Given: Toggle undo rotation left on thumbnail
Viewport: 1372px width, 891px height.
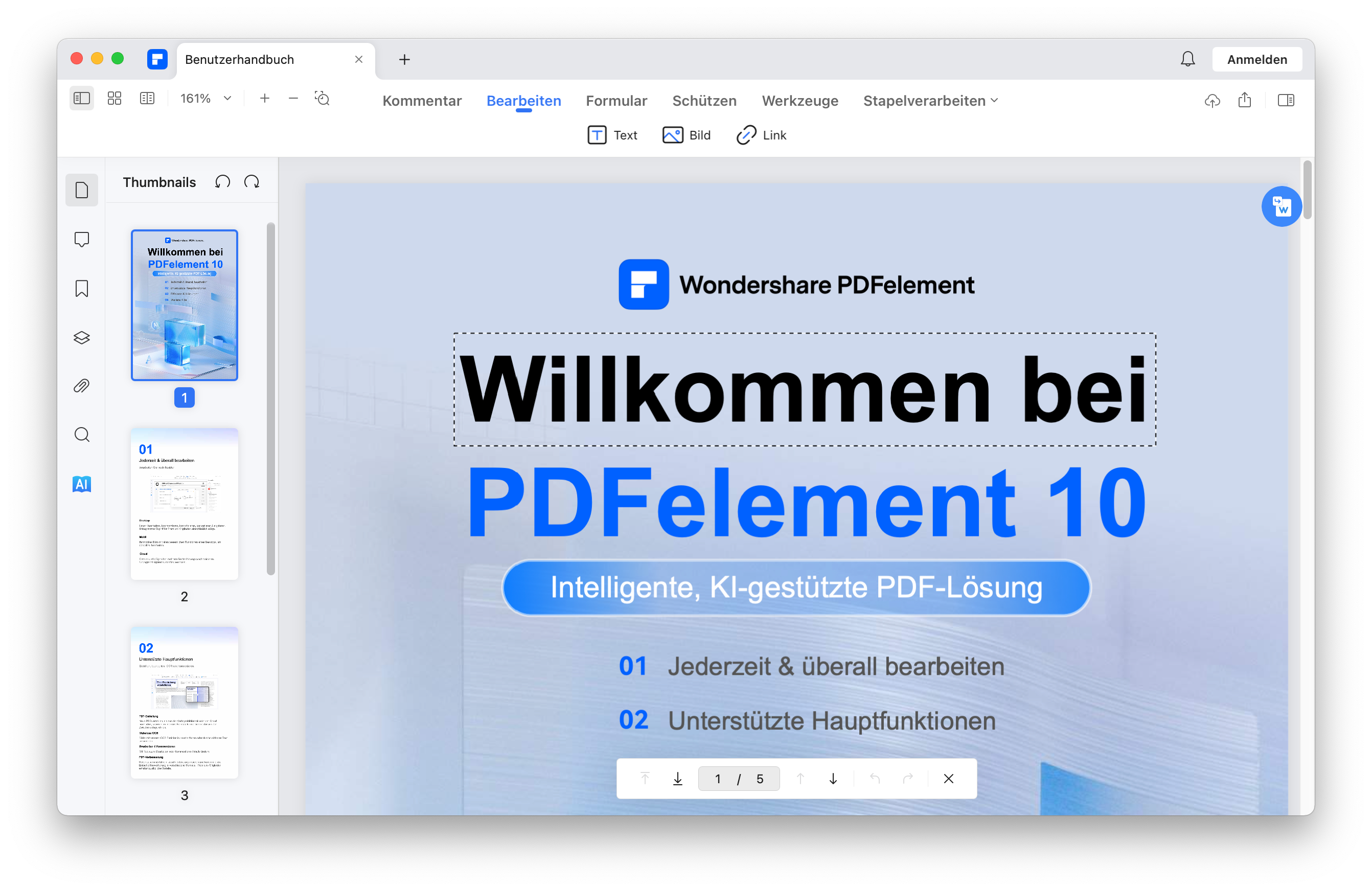Looking at the screenshot, I should (x=223, y=182).
